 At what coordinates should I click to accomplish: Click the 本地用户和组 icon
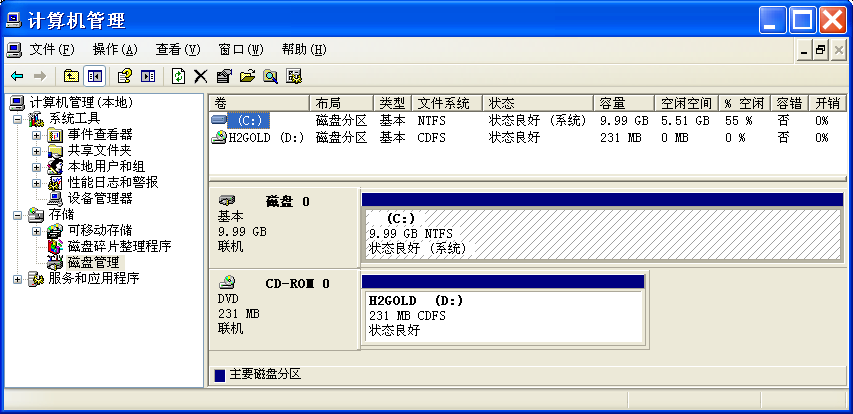point(55,166)
